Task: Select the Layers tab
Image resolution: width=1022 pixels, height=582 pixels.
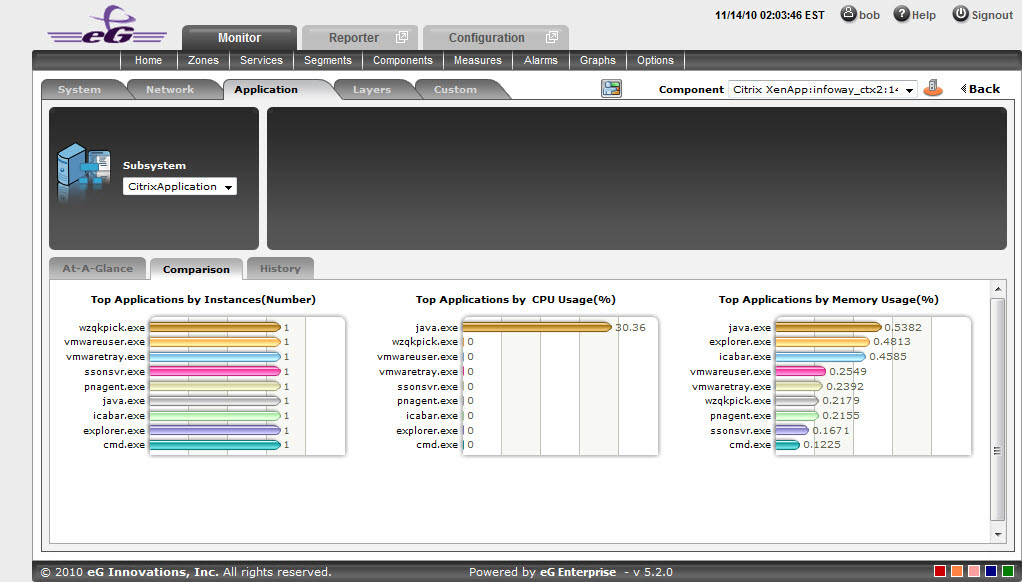Action: [x=372, y=89]
